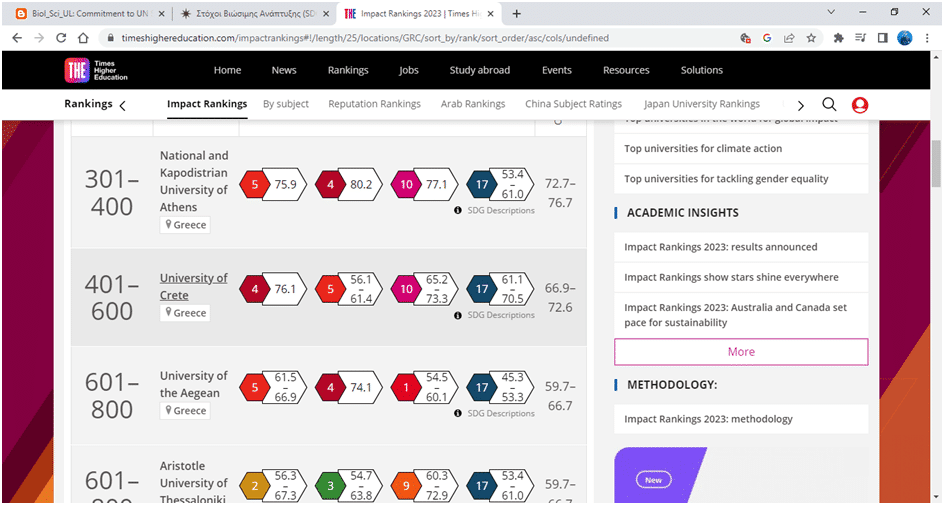Open News in the main navigation
944x505 pixels.
pyautogui.click(x=284, y=70)
